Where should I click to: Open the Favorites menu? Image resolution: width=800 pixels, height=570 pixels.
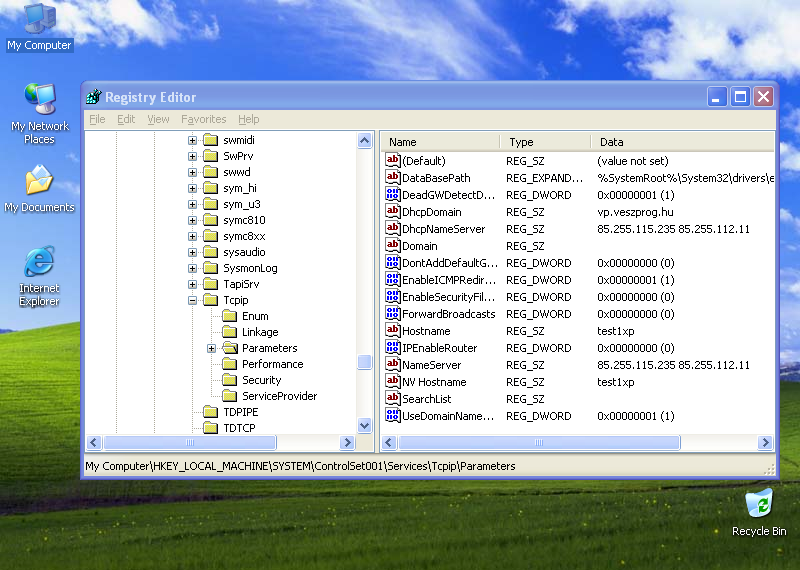tap(203, 119)
